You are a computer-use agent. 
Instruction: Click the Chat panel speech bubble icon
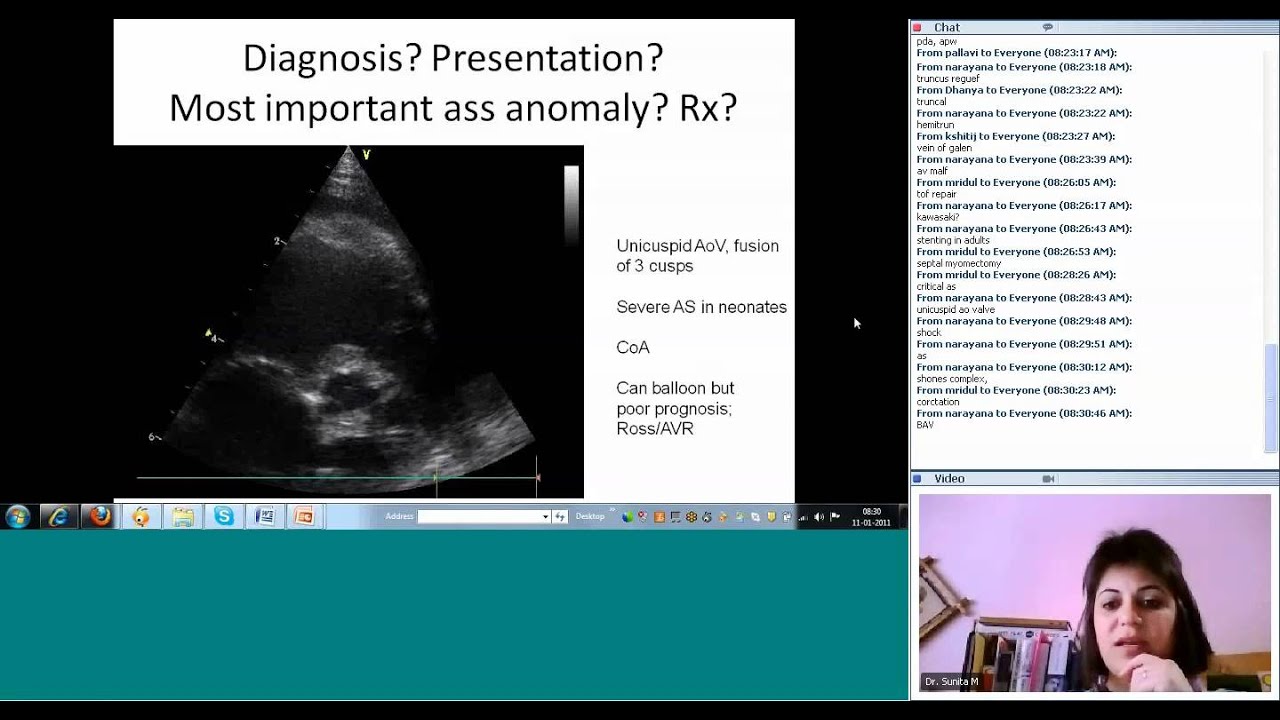[x=1048, y=27]
